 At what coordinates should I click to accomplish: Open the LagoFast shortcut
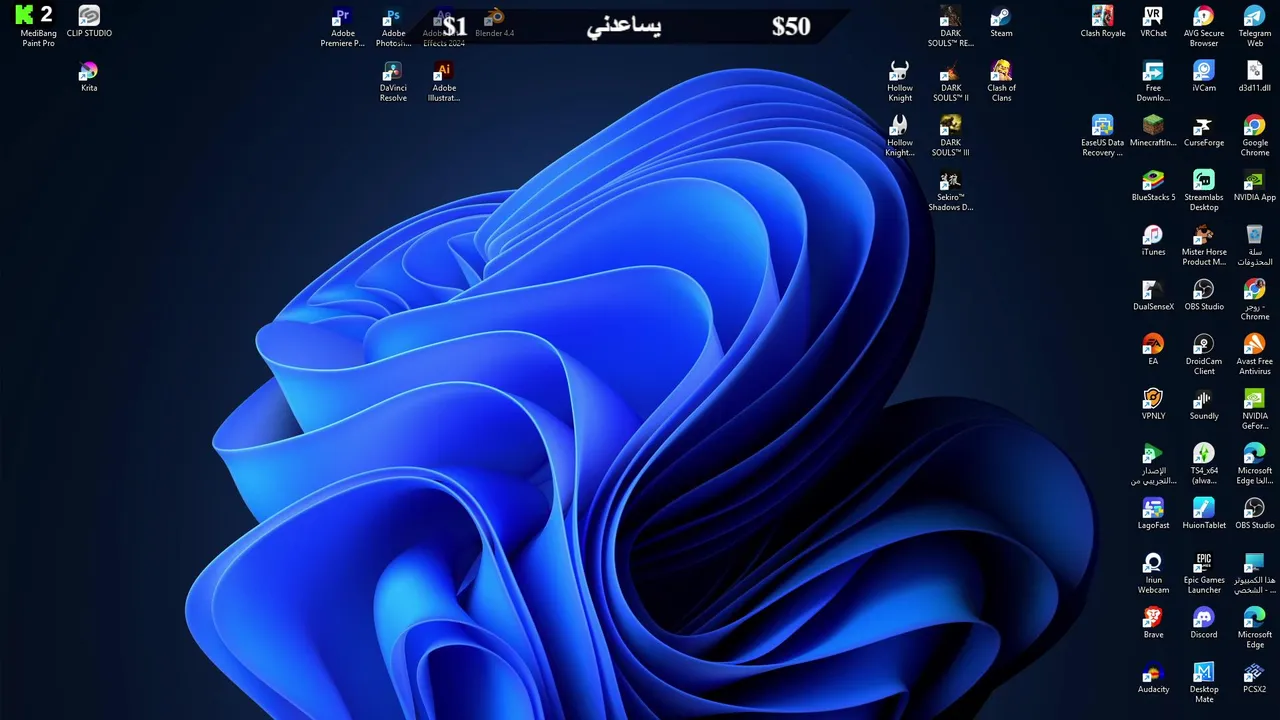click(x=1153, y=514)
